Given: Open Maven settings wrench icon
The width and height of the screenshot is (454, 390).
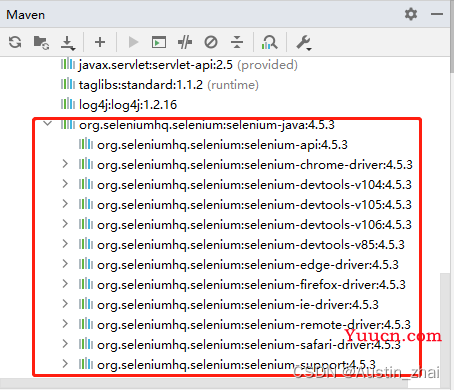Looking at the screenshot, I should click(x=304, y=43).
